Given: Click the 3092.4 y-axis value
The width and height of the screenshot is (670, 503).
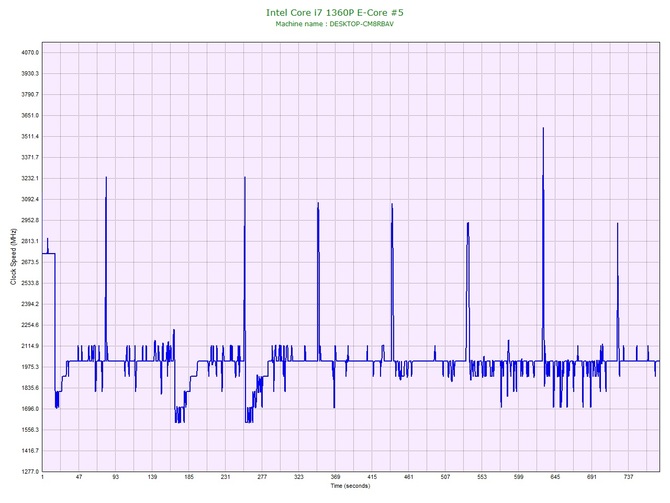Looking at the screenshot, I should point(30,199).
